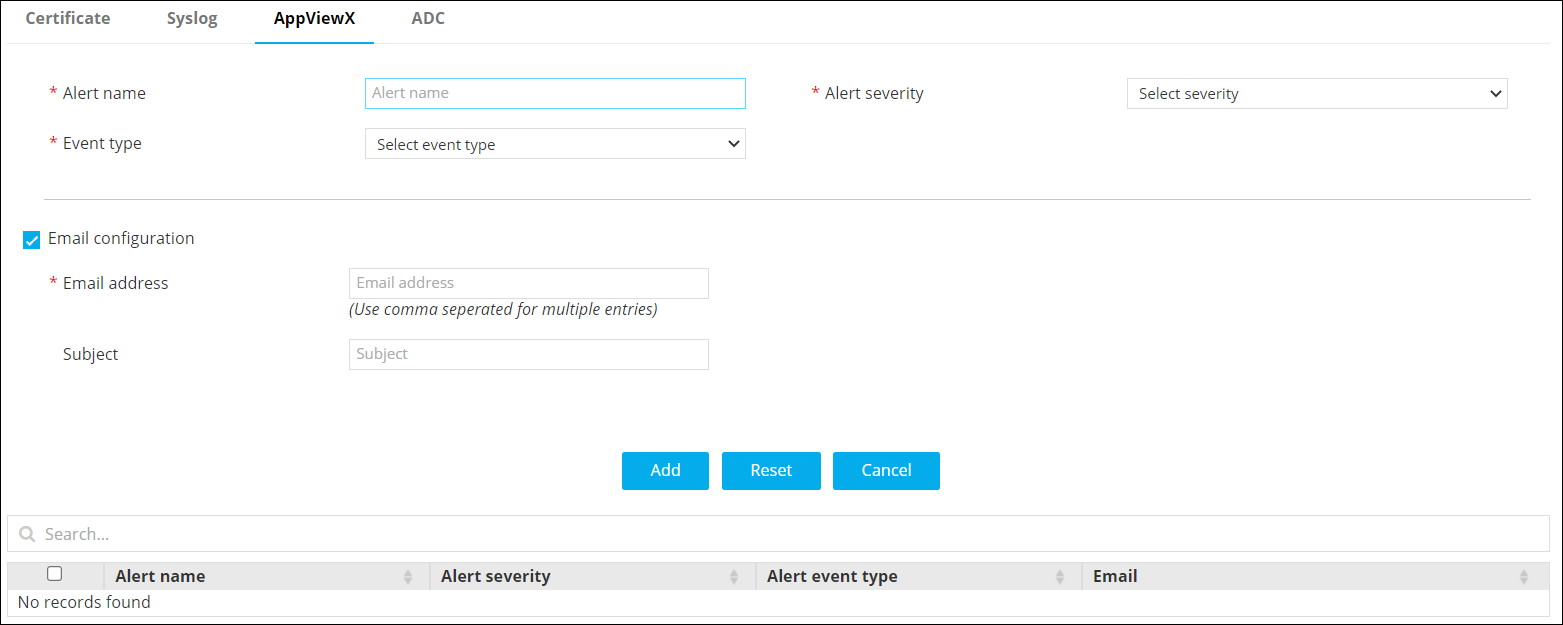Viewport: 1563px width, 625px height.
Task: Select the AppViewX tab
Action: coord(314,18)
